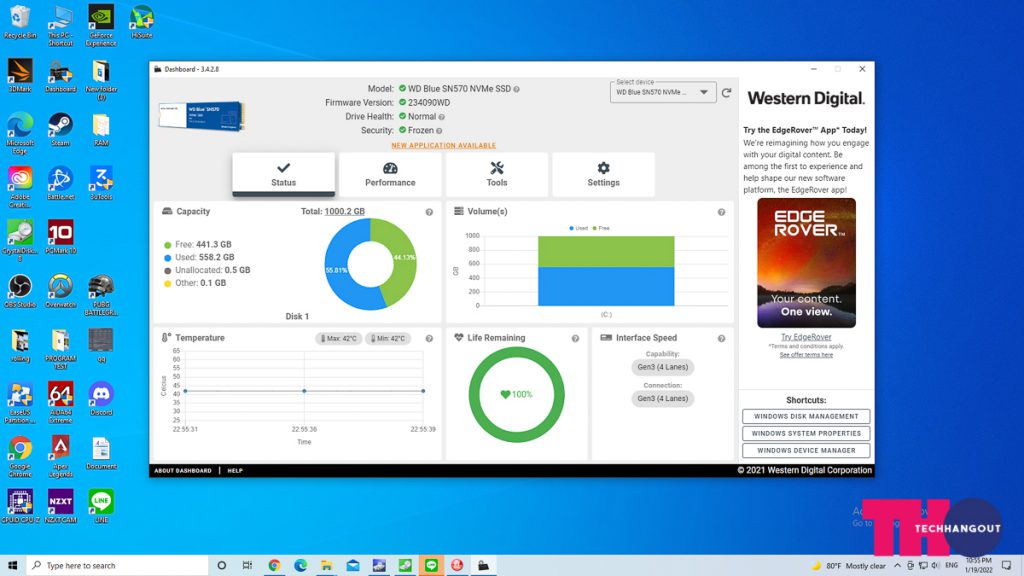The image size is (1024, 576).
Task: Open the Discord desktop icon
Action: (101, 398)
